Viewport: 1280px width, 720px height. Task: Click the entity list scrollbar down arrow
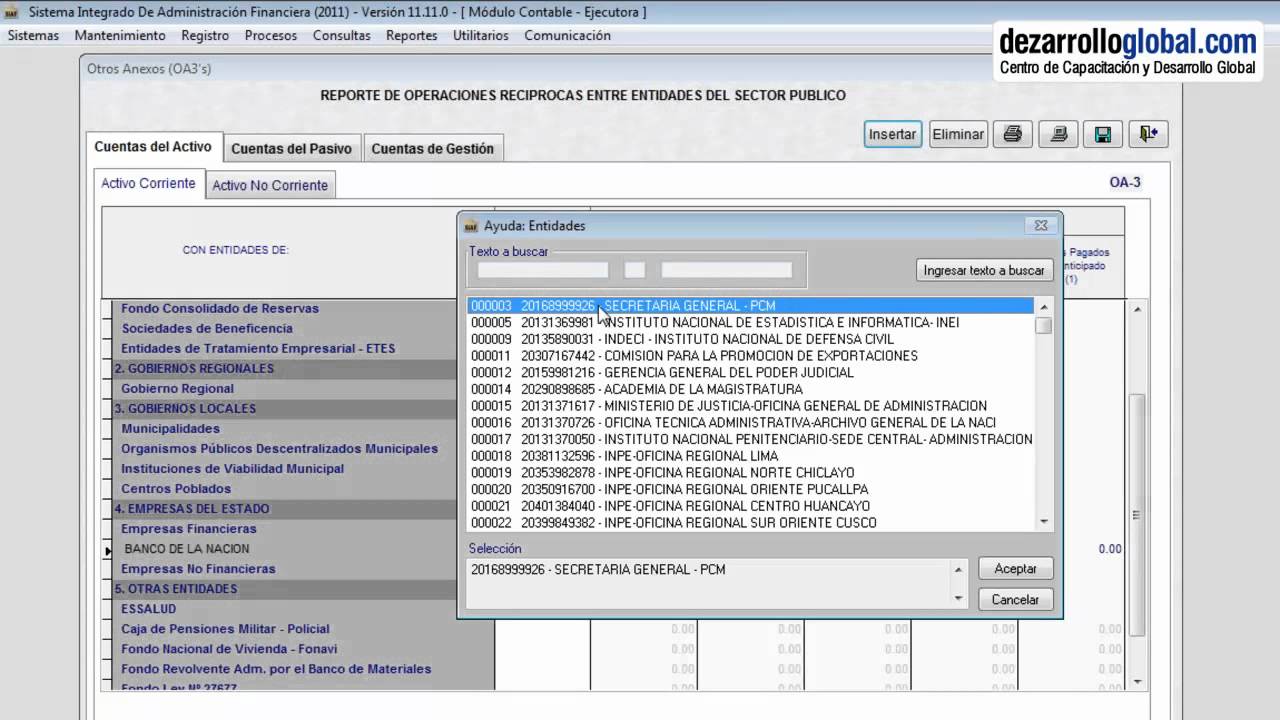coord(1044,521)
